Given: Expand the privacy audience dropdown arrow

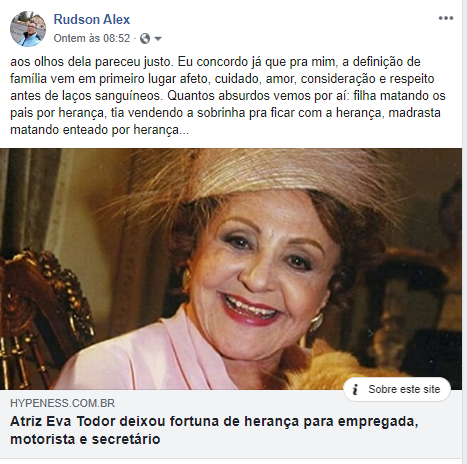Looking at the screenshot, I should pyautogui.click(x=158, y=39).
